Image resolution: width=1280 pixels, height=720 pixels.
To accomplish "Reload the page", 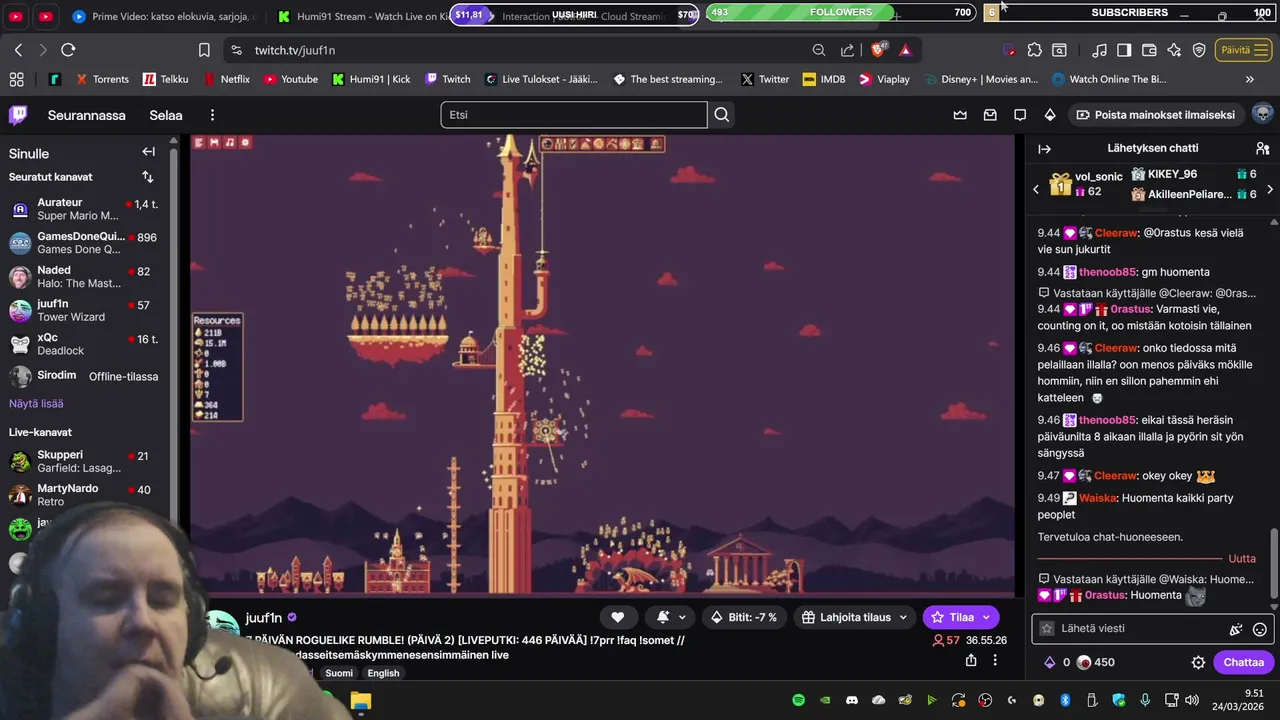I will (68, 50).
